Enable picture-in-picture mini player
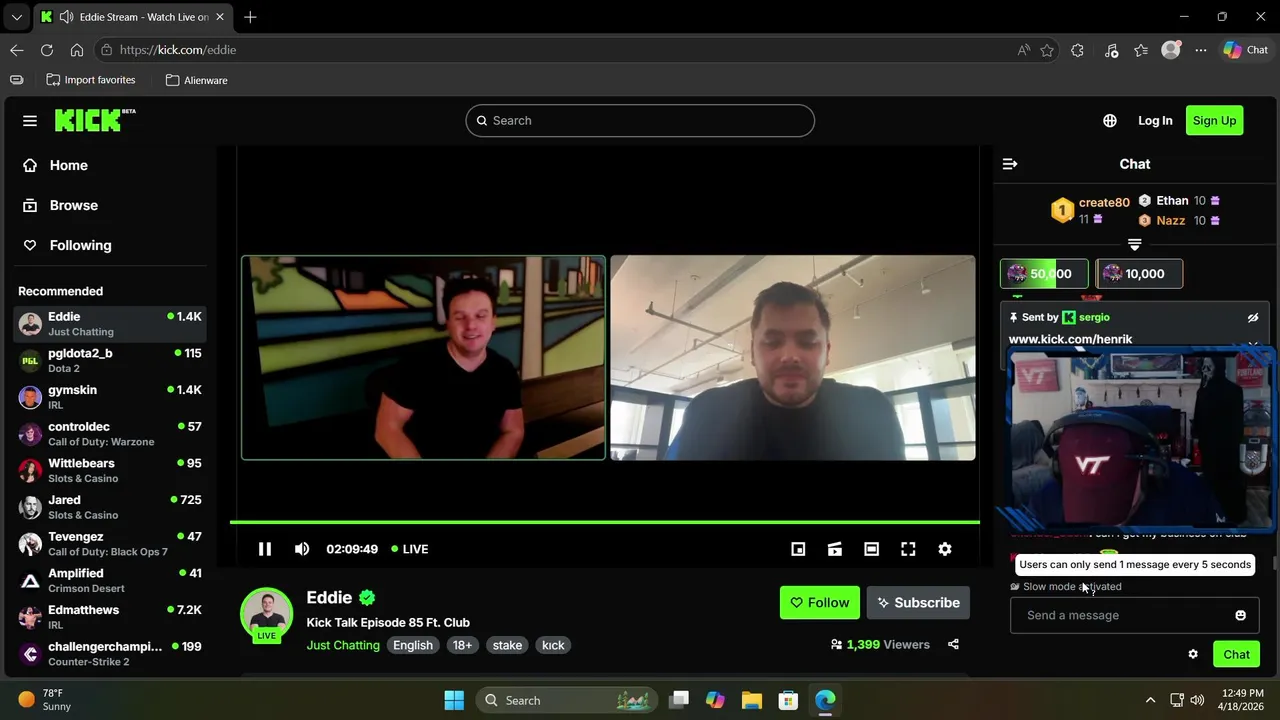1280x720 pixels. [x=798, y=549]
